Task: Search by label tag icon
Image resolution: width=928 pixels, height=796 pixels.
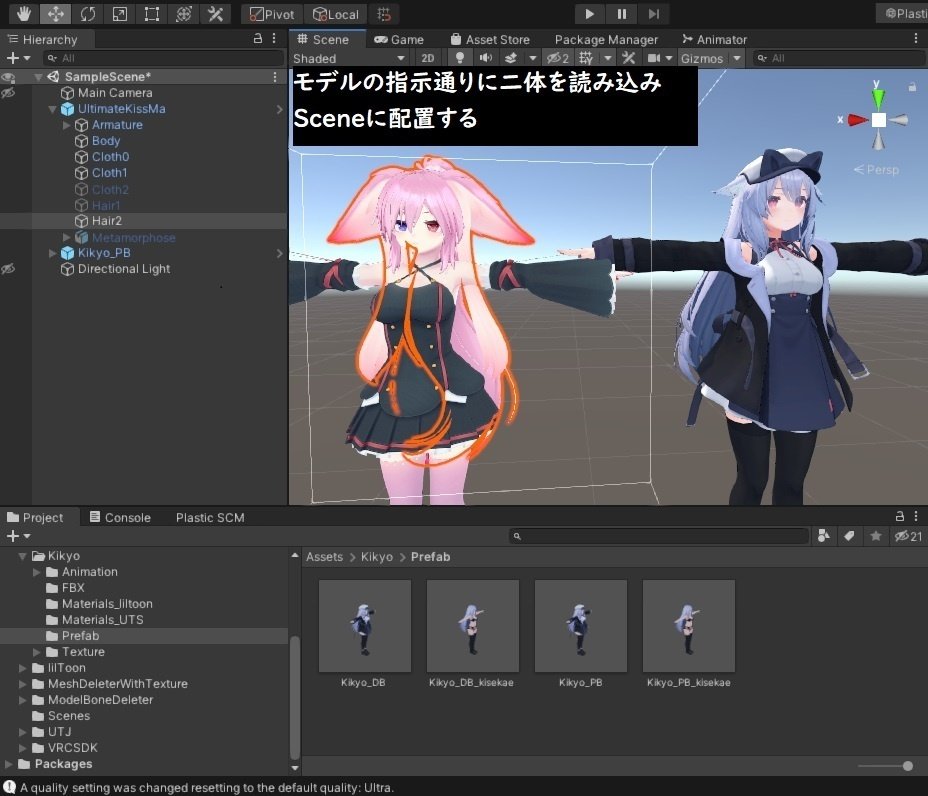Action: pos(849,536)
